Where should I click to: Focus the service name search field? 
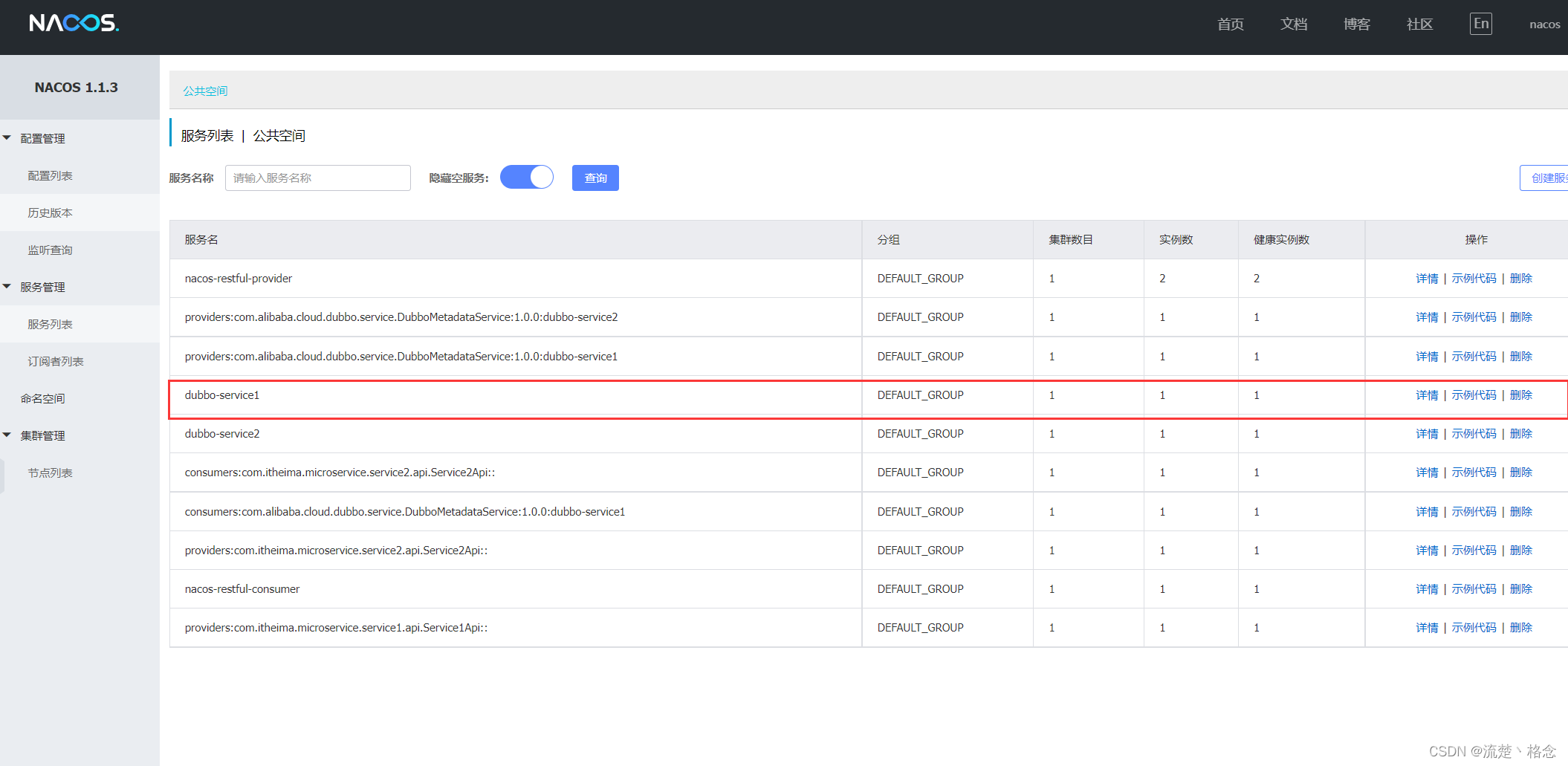pyautogui.click(x=318, y=178)
